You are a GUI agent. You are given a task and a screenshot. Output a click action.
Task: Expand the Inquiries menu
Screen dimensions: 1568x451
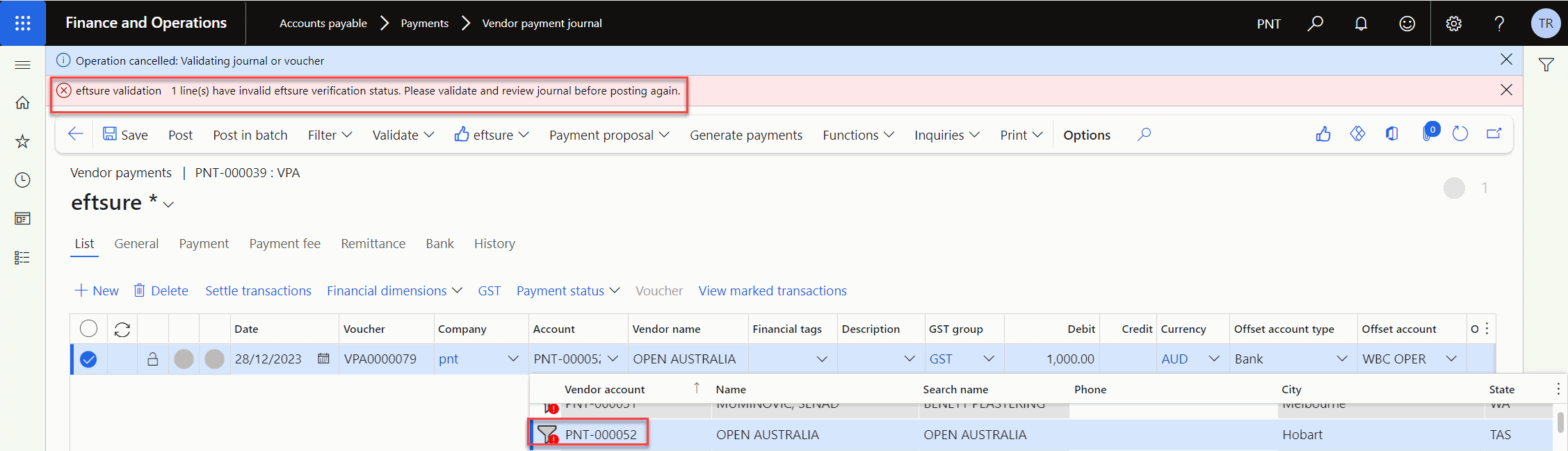click(946, 135)
